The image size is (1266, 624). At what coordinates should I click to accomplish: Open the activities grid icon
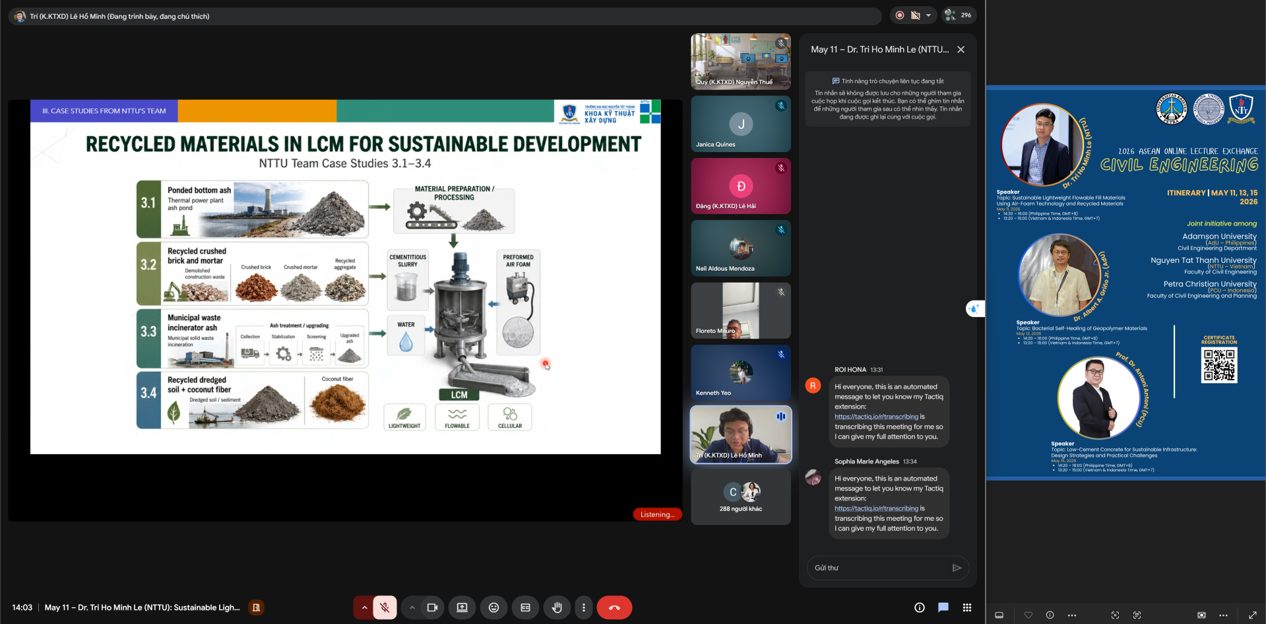click(967, 607)
